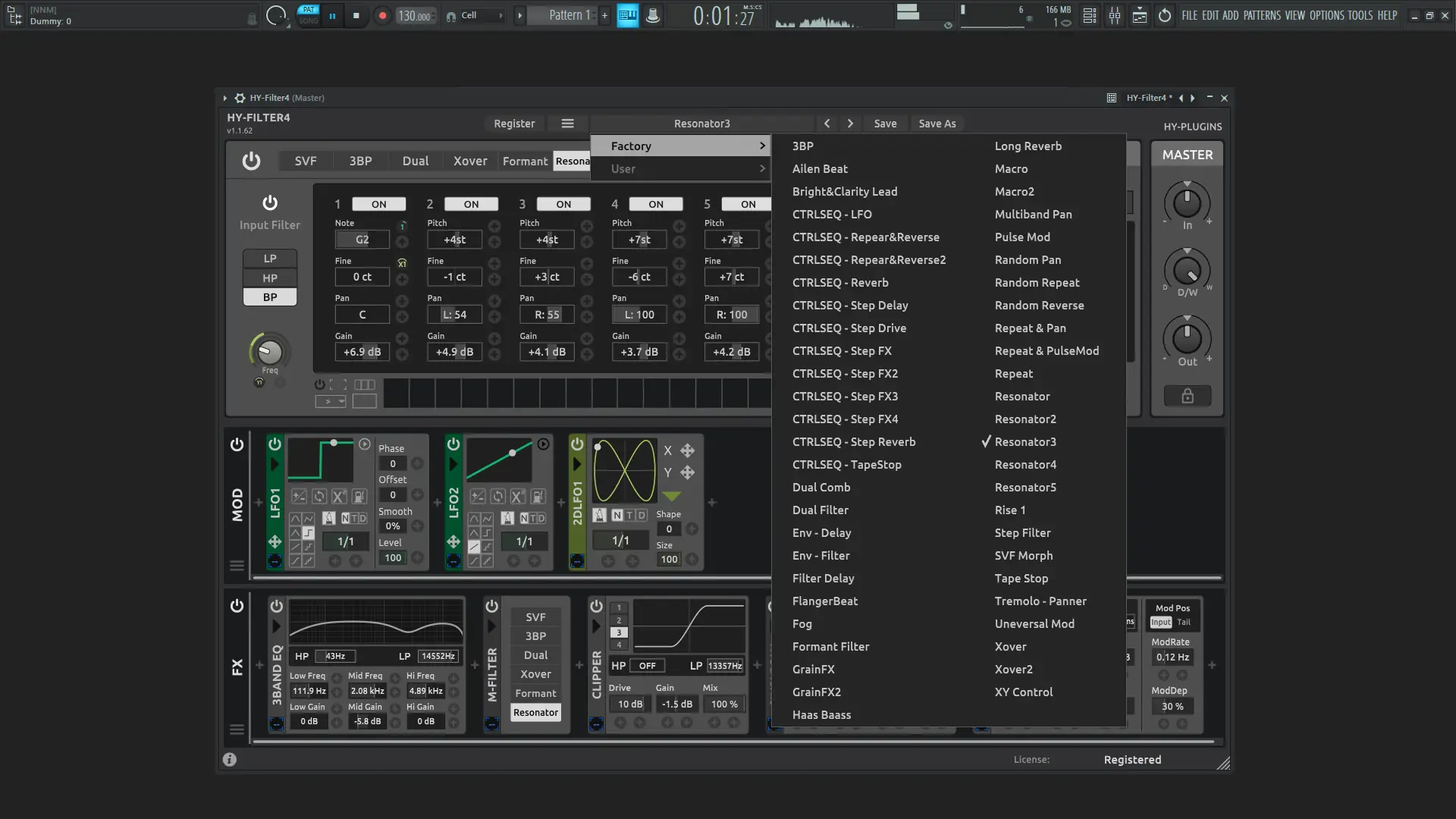
Task: Click the record button in transport bar
Action: point(382,15)
